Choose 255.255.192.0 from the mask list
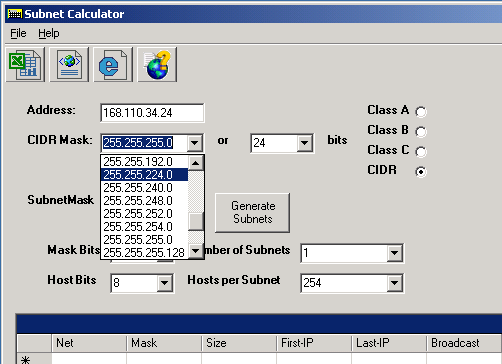 point(145,162)
